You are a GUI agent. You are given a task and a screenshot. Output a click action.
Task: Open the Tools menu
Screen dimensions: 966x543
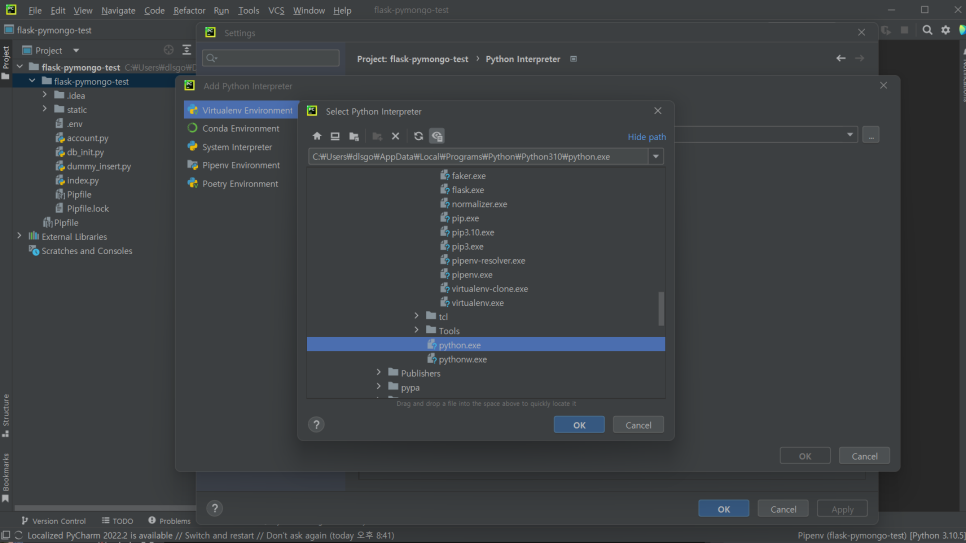(x=248, y=10)
